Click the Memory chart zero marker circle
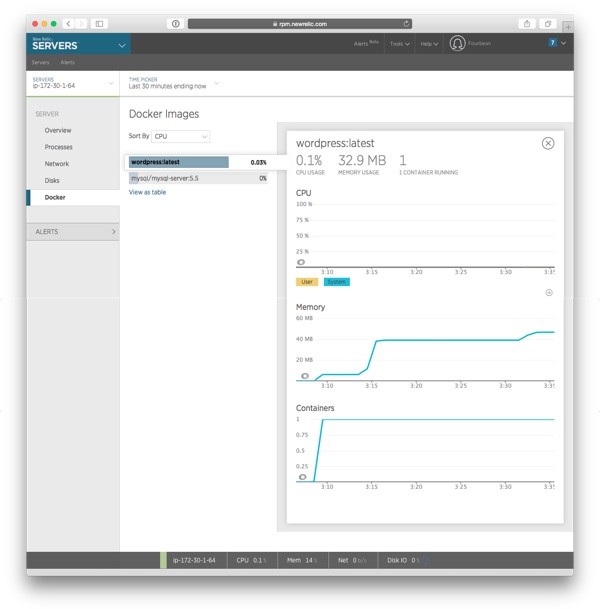Viewport: 600px width, 609px height. [x=305, y=376]
